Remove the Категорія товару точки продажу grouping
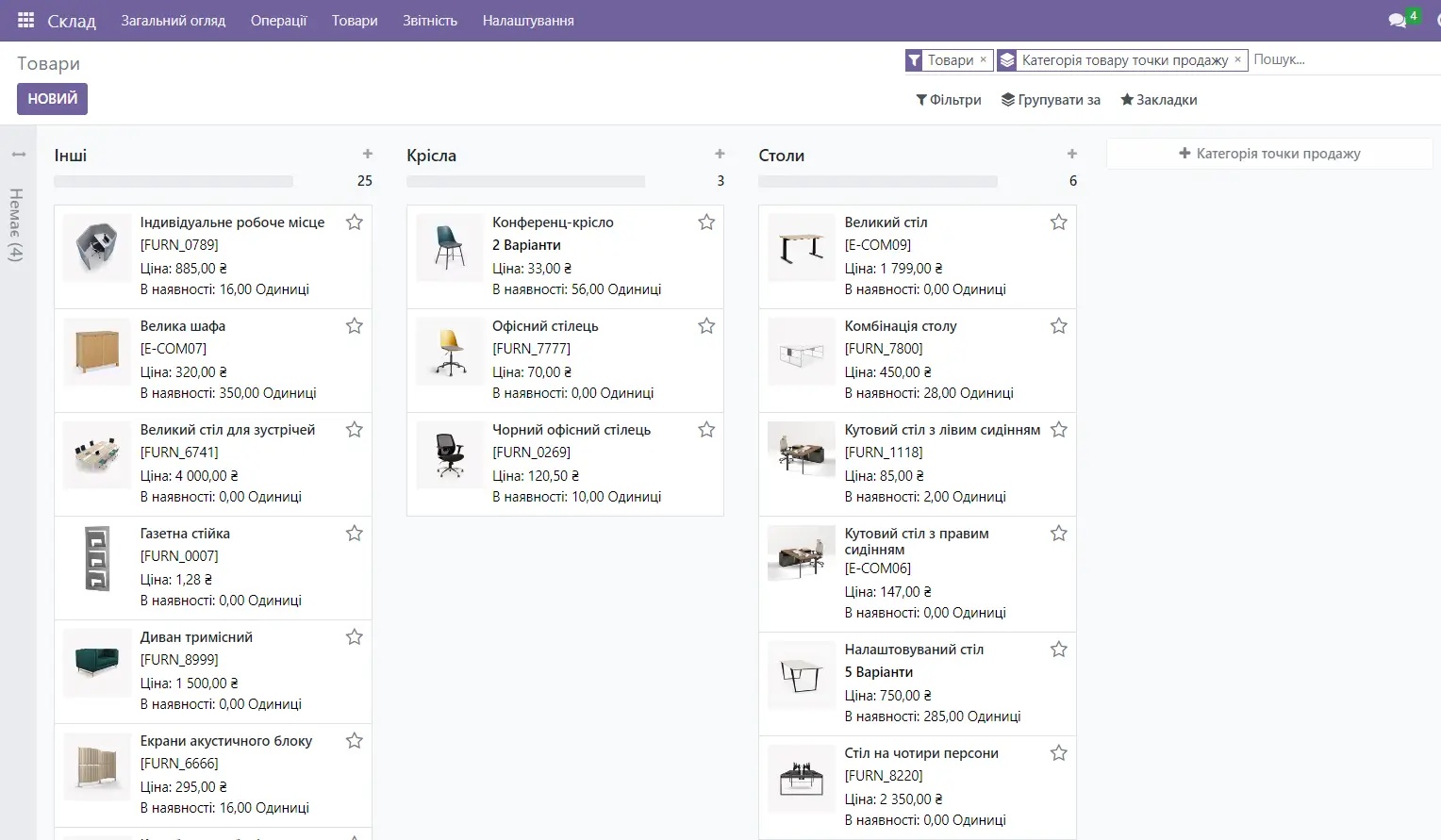 1238,59
